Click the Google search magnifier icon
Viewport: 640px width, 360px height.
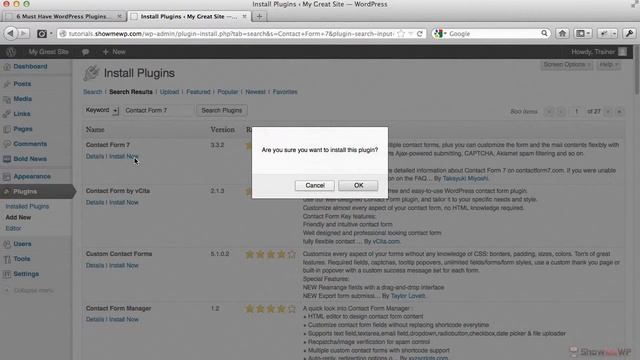pyautogui.click(x=544, y=33)
